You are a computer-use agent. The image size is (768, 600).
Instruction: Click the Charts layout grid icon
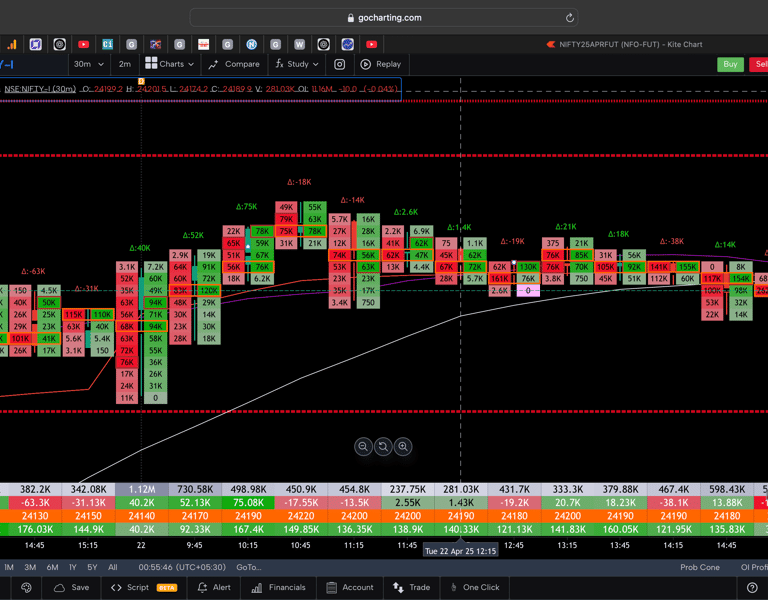point(151,63)
